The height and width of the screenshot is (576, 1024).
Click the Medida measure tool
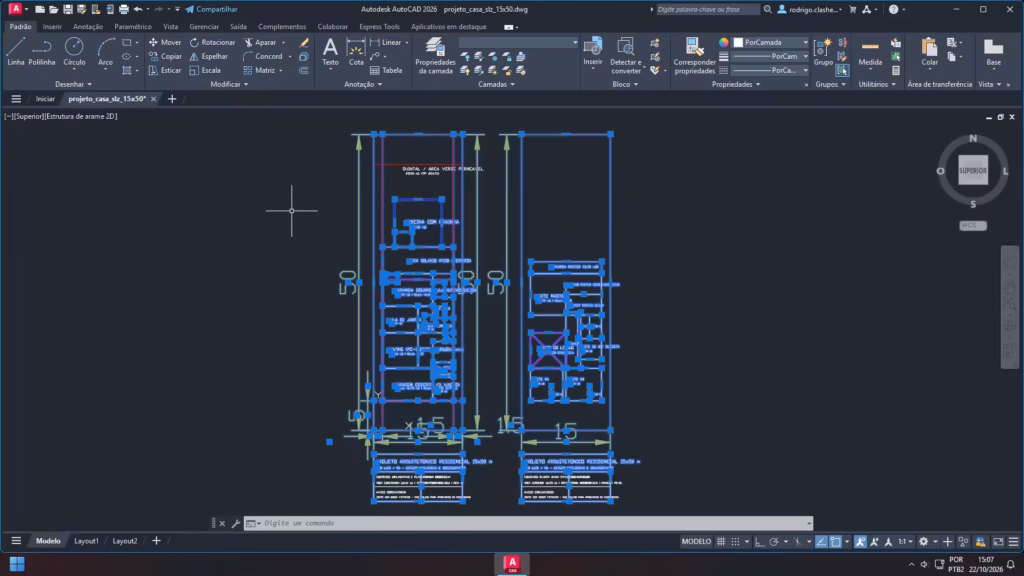(870, 52)
